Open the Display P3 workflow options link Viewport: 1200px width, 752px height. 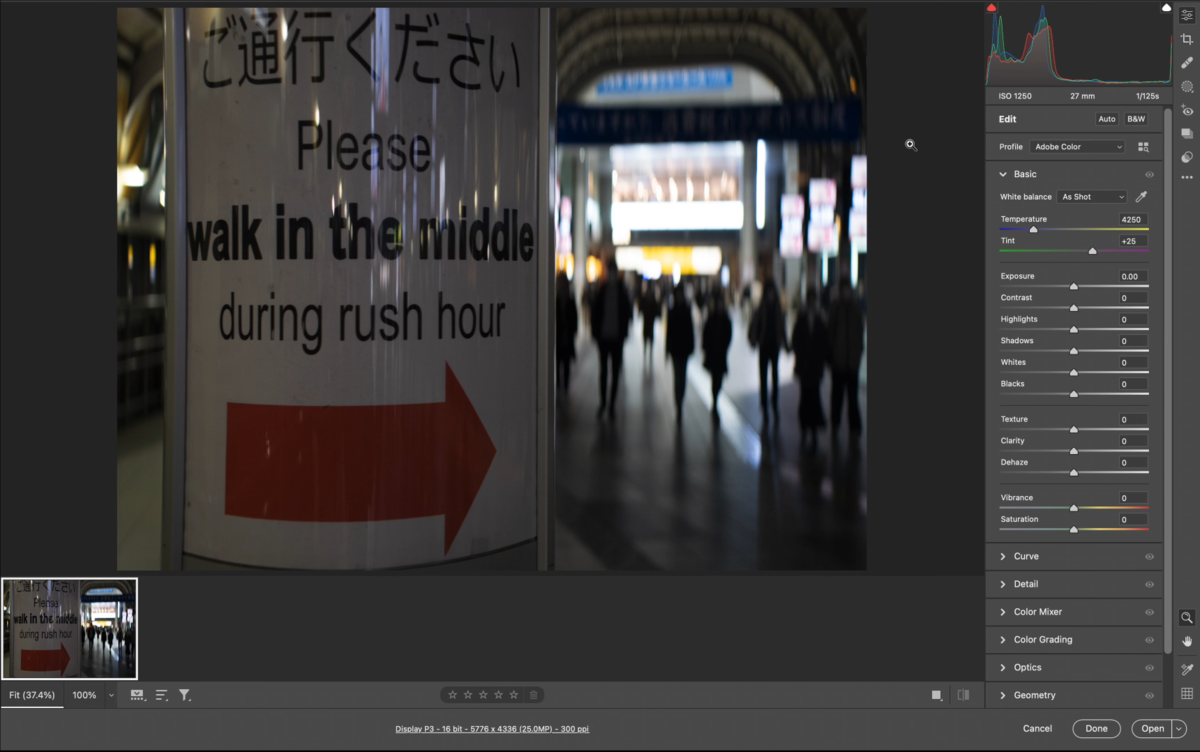tap(492, 729)
